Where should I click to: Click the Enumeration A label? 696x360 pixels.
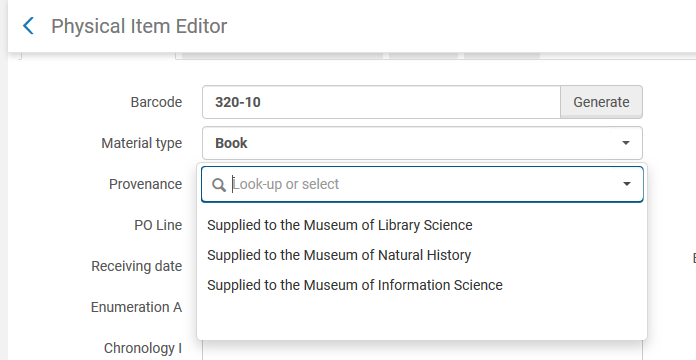tap(136, 307)
